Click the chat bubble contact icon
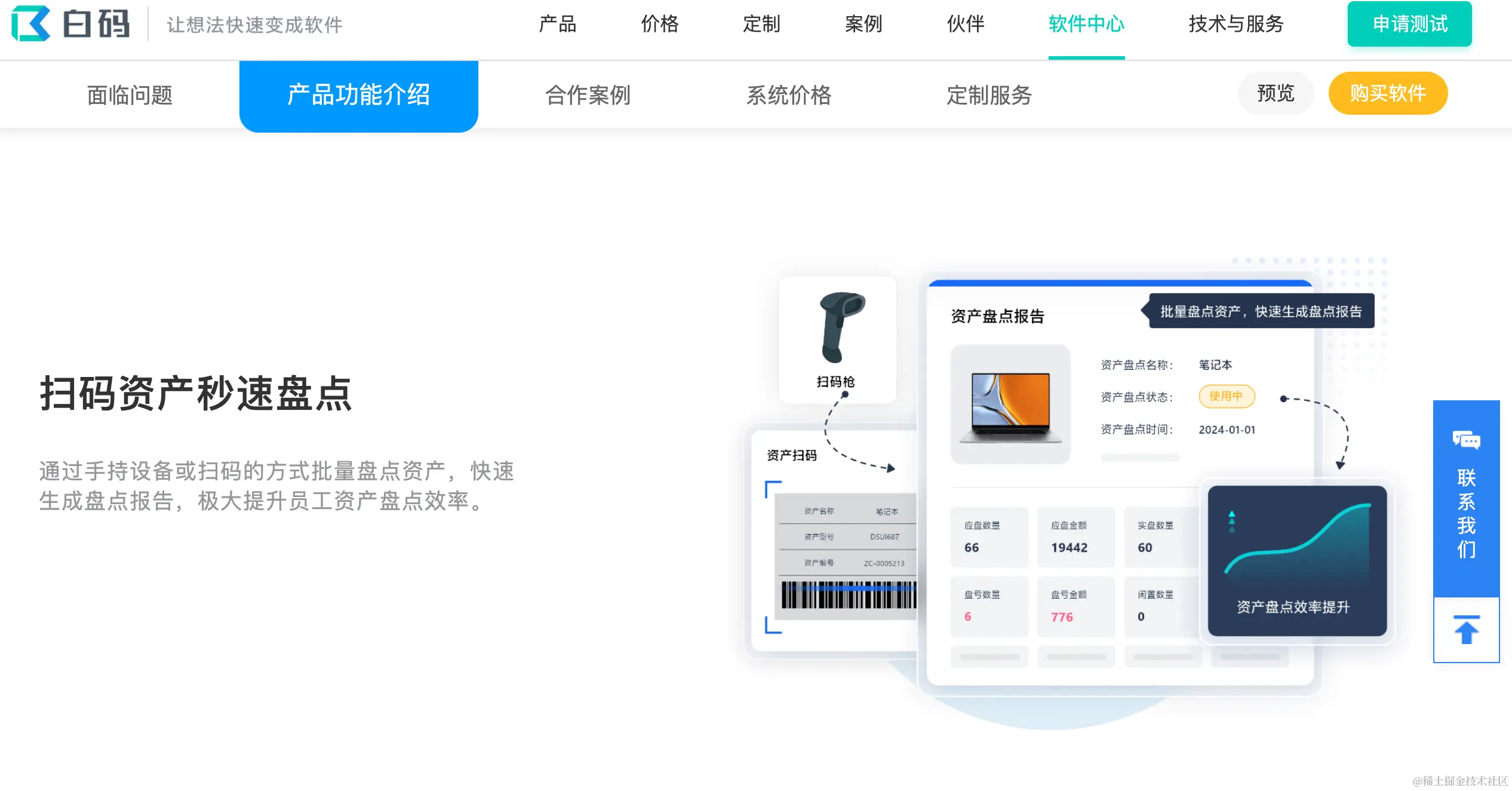This screenshot has height=791, width=1512. (1466, 440)
